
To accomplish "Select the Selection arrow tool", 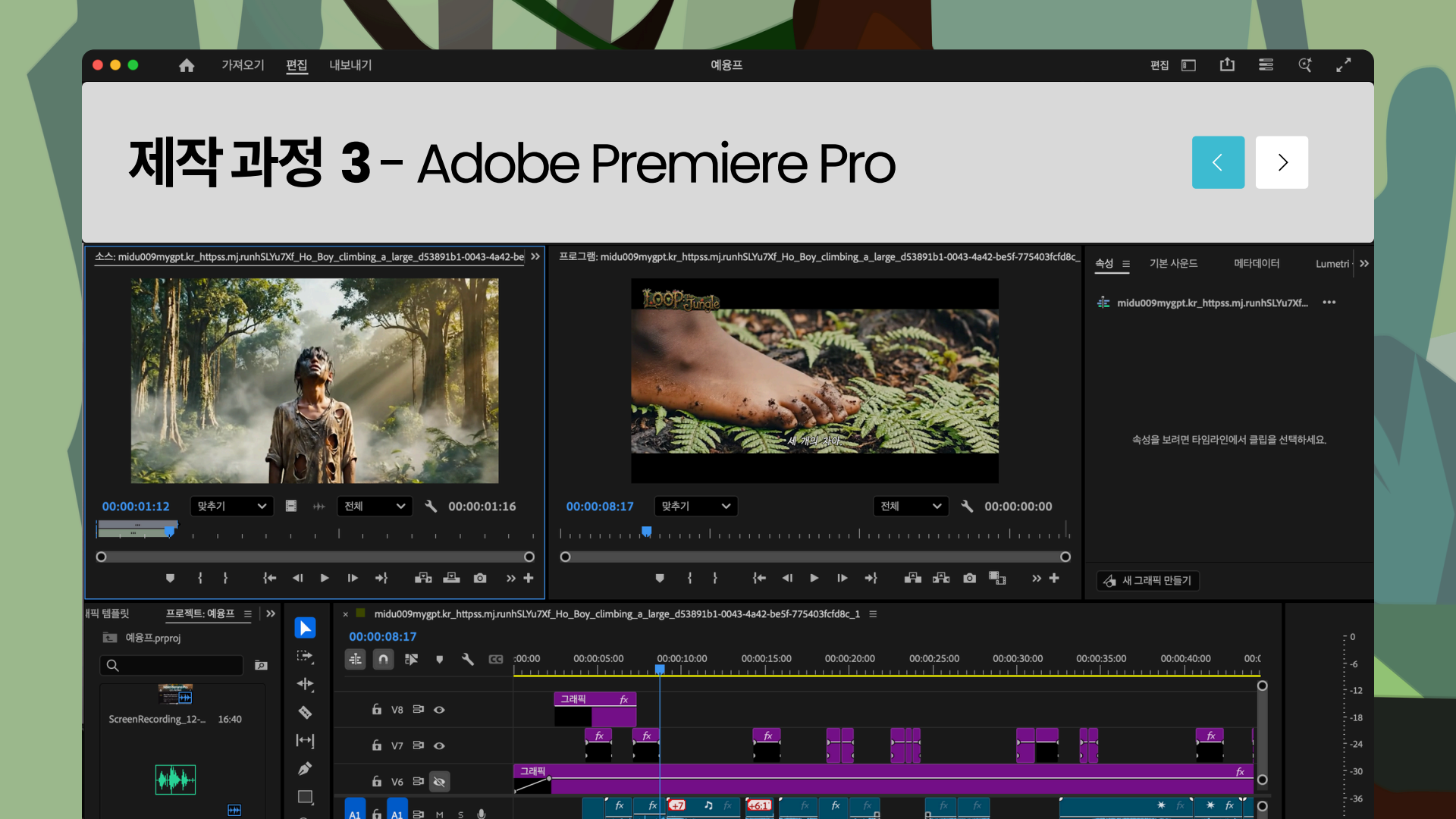I will 305,628.
